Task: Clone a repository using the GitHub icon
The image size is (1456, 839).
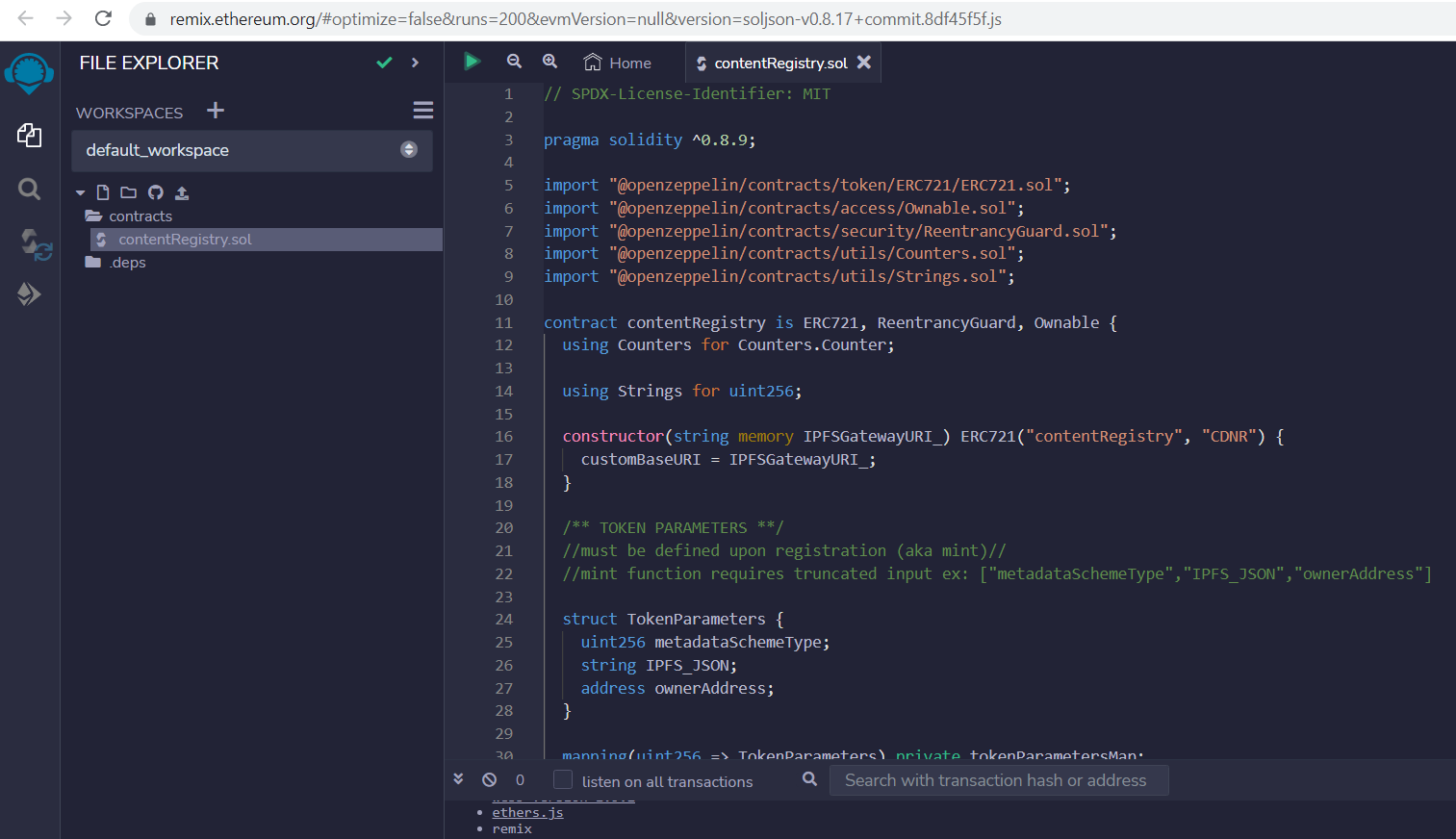Action: point(155,191)
